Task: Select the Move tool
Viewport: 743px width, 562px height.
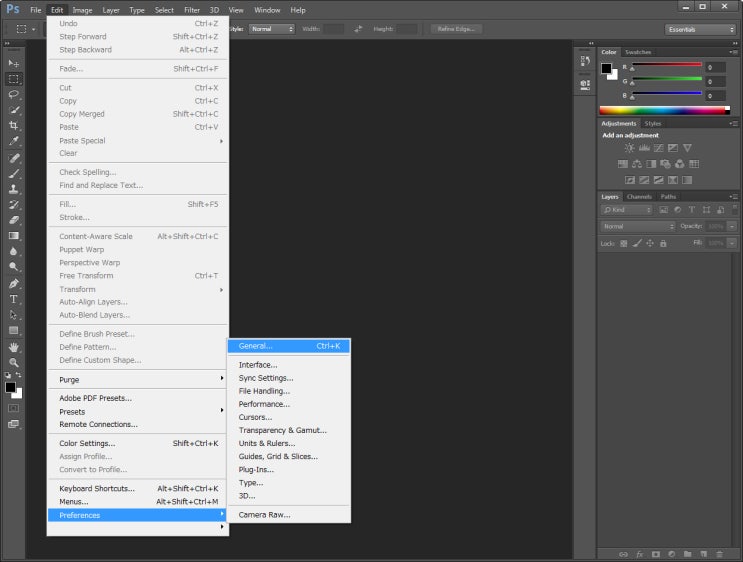Action: 14,63
